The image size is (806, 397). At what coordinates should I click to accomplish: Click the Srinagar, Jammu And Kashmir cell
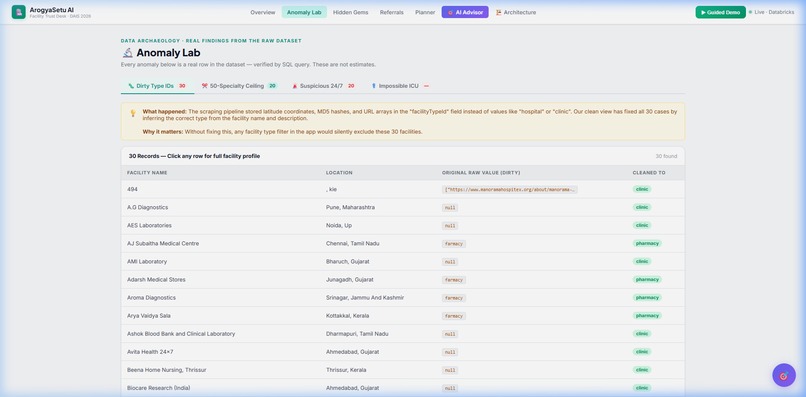coord(365,297)
